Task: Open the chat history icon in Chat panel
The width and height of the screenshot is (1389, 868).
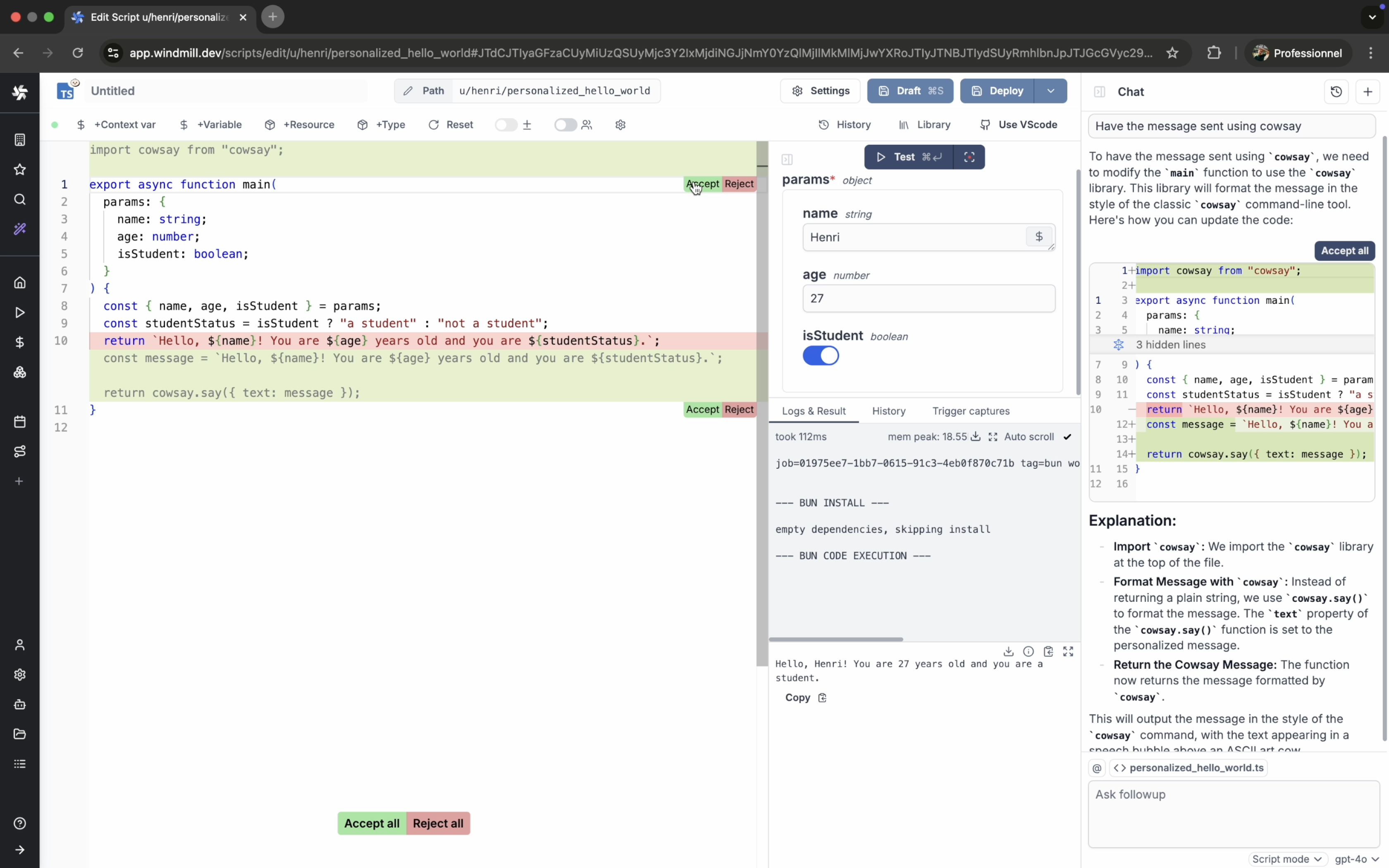Action: 1336,91
